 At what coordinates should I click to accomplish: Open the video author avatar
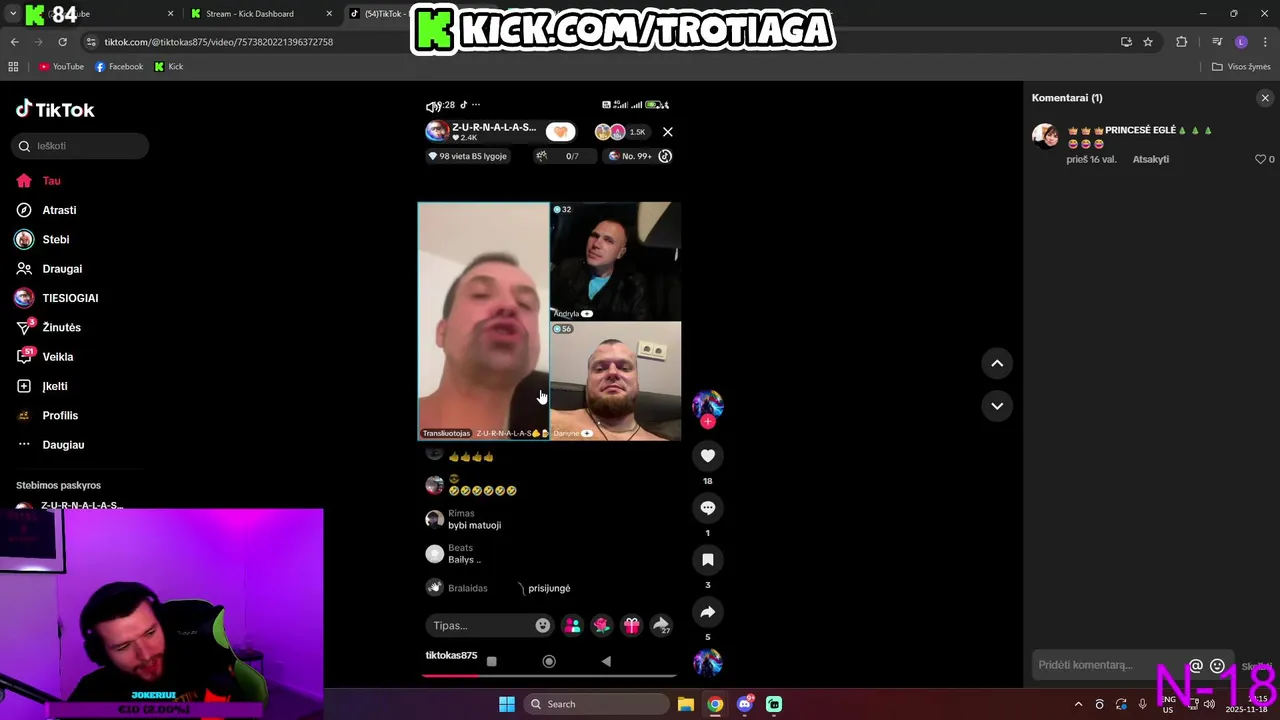[x=708, y=403]
